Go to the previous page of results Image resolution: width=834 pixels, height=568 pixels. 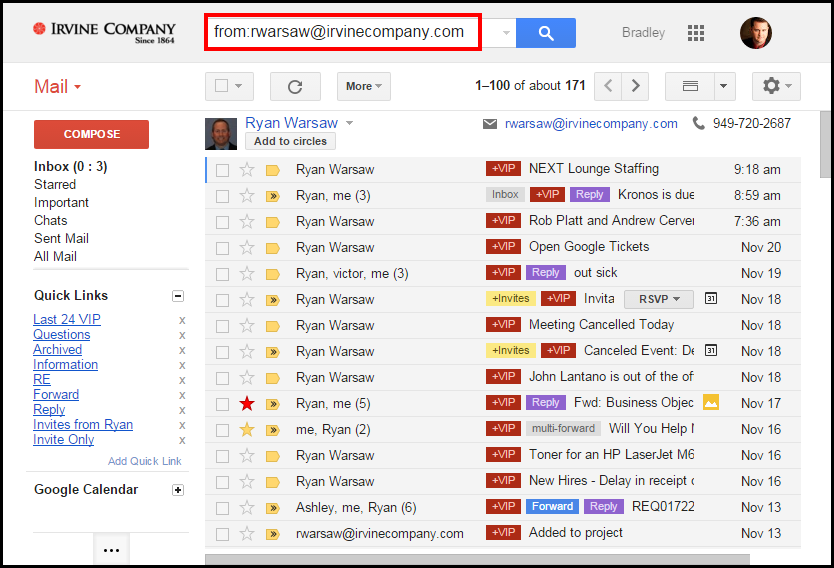pyautogui.click(x=608, y=86)
